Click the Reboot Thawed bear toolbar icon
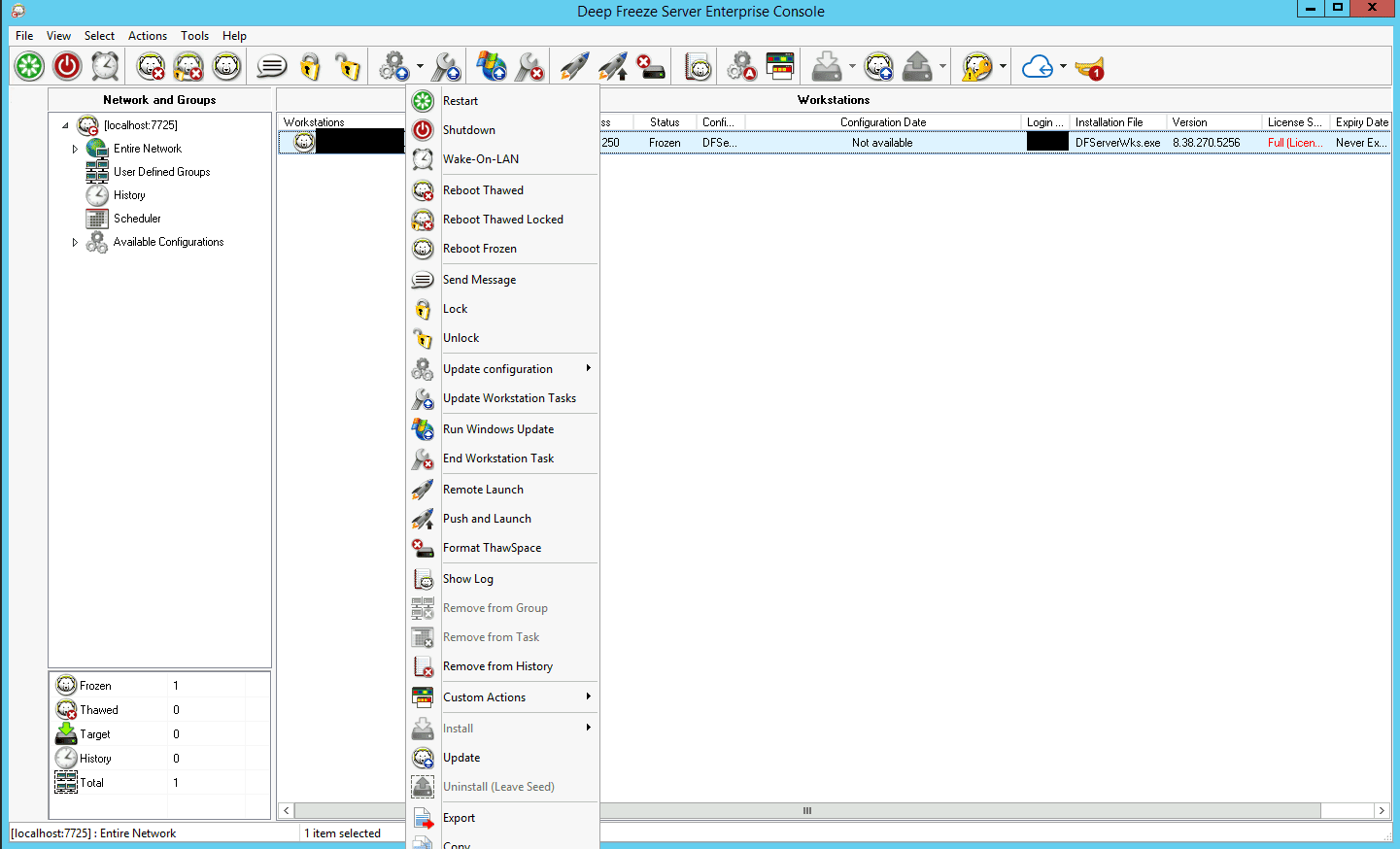 point(151,66)
